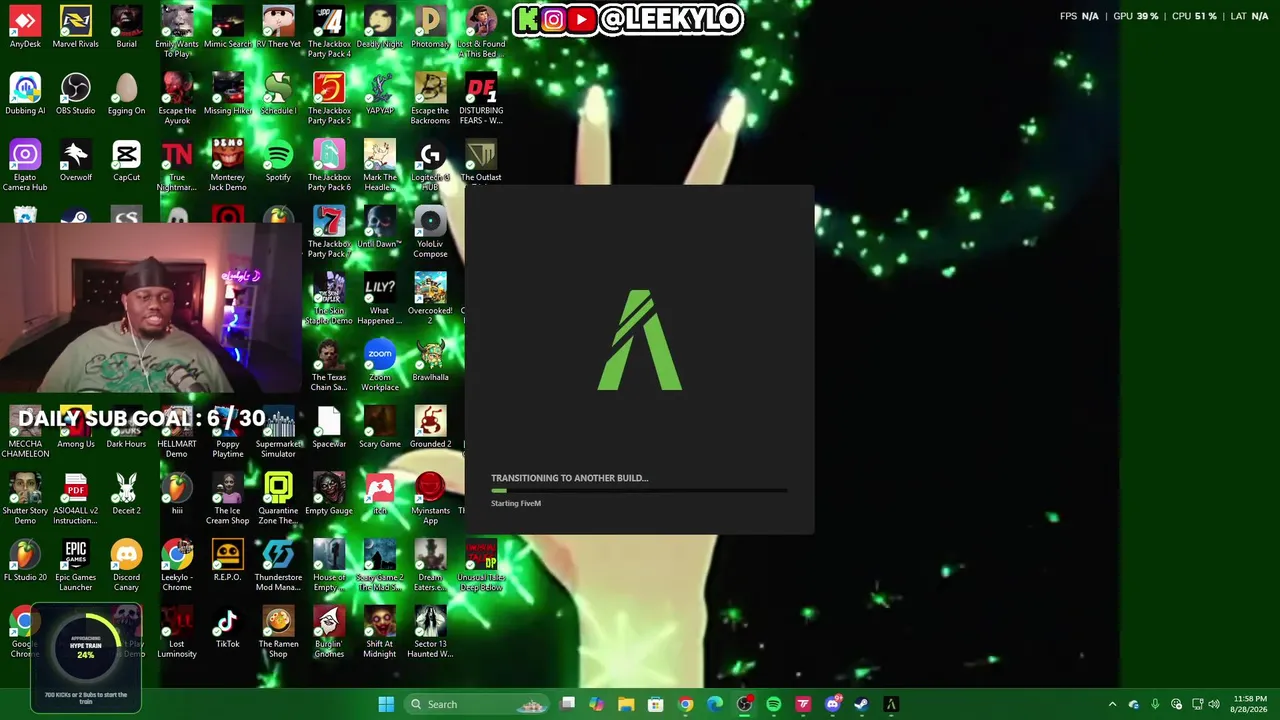Show hidden system tray icons

(1112, 704)
